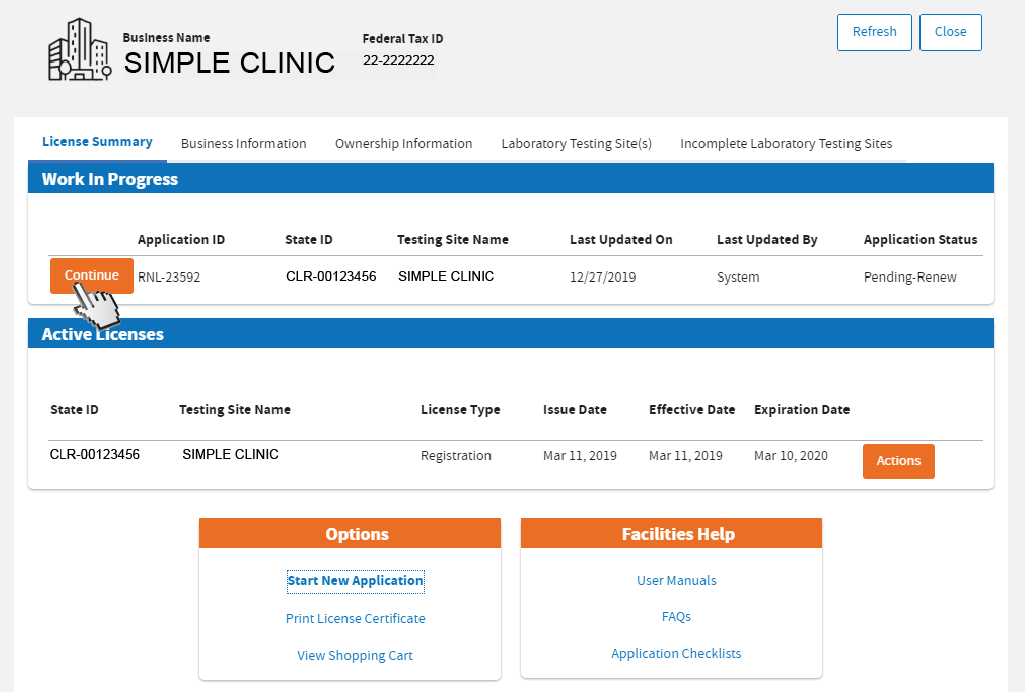Open Actions menu for active license
Image resolution: width=1025 pixels, height=692 pixels.
(898, 461)
